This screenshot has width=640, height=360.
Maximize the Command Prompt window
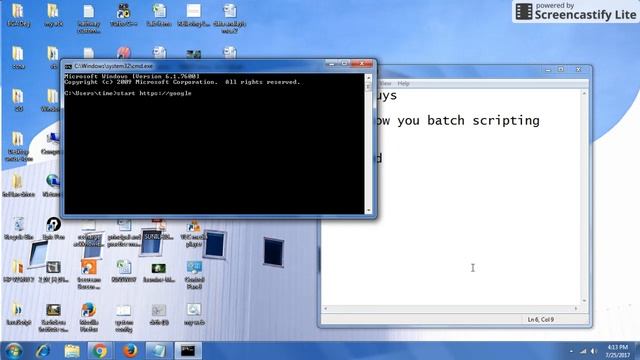(344, 64)
